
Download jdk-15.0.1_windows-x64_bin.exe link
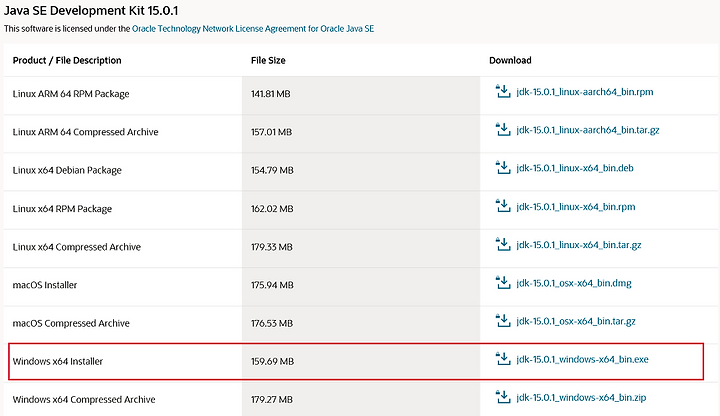[582, 359]
